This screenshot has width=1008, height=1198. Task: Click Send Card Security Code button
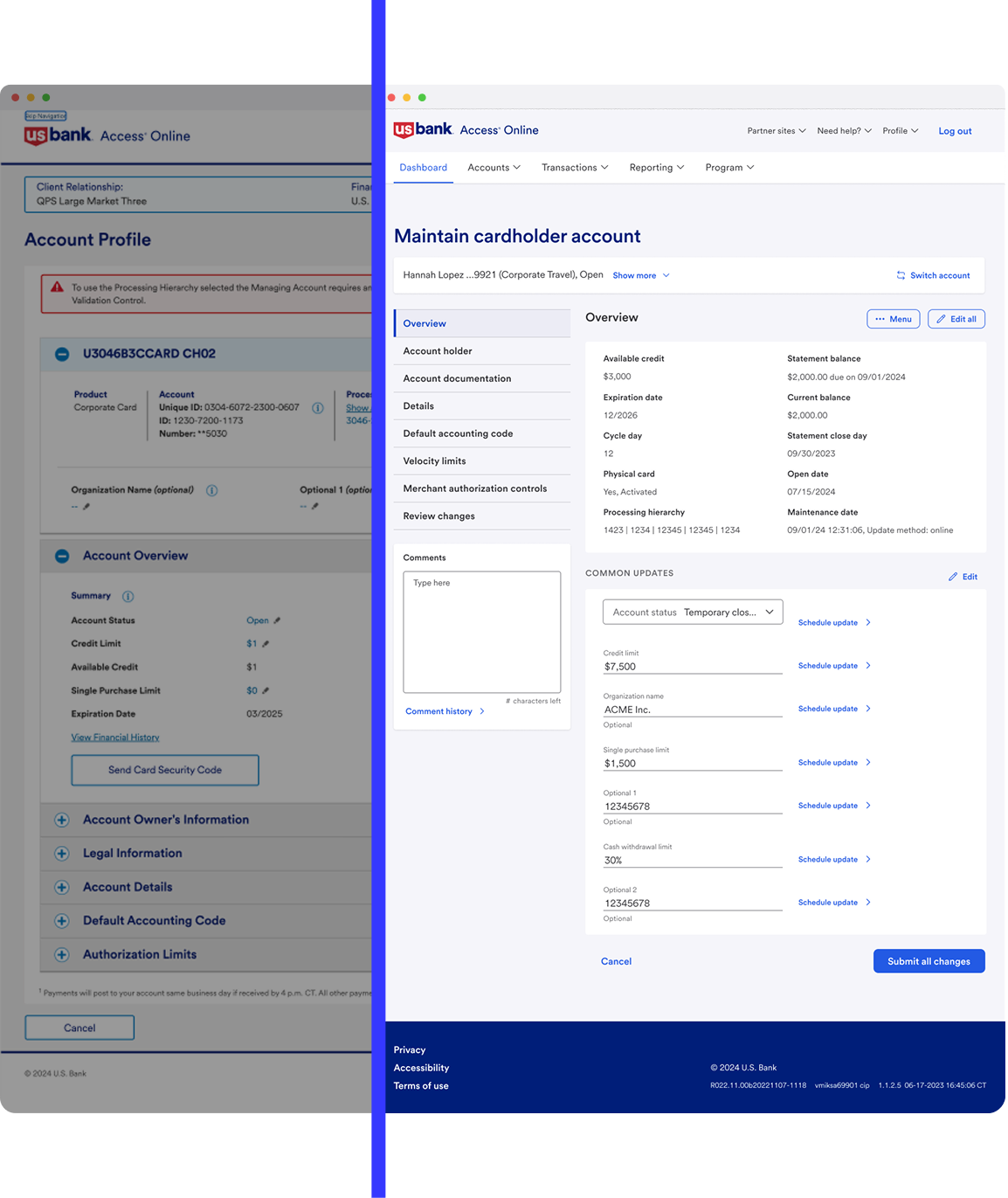pos(165,770)
